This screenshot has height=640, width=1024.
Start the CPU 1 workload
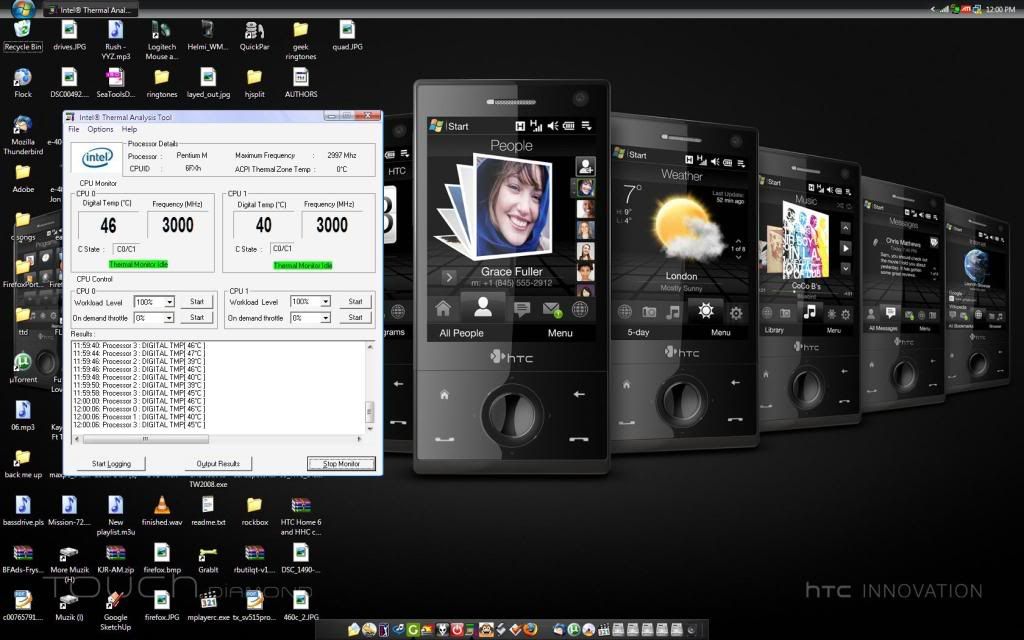(x=355, y=302)
